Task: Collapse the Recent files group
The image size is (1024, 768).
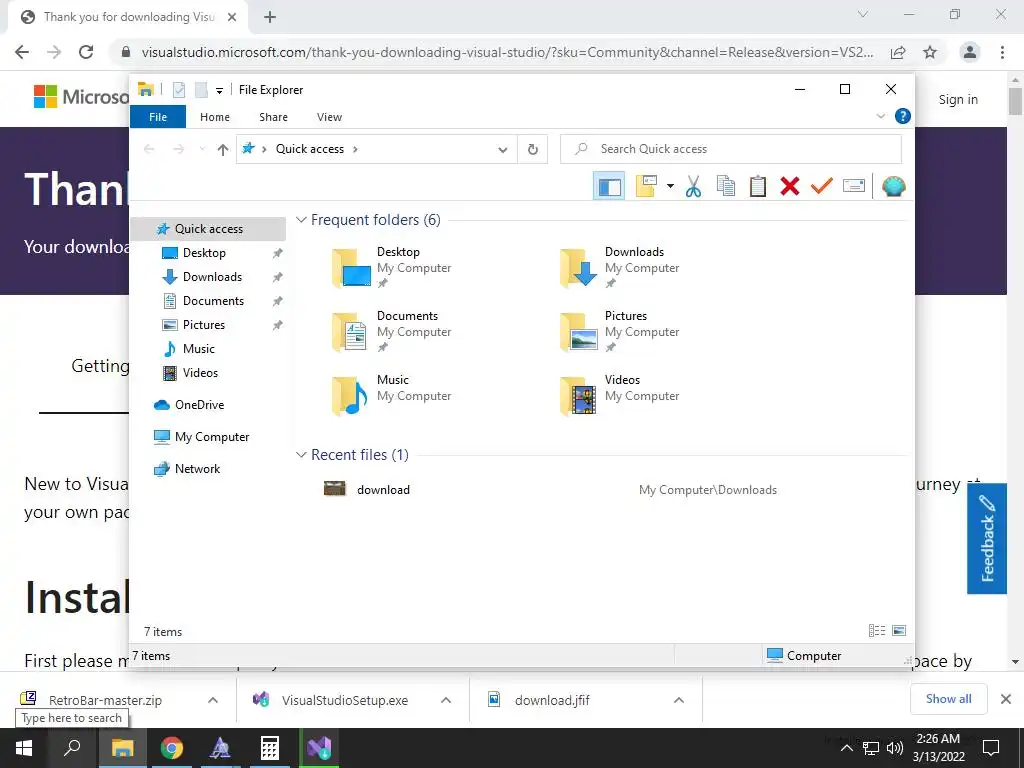Action: [301, 455]
